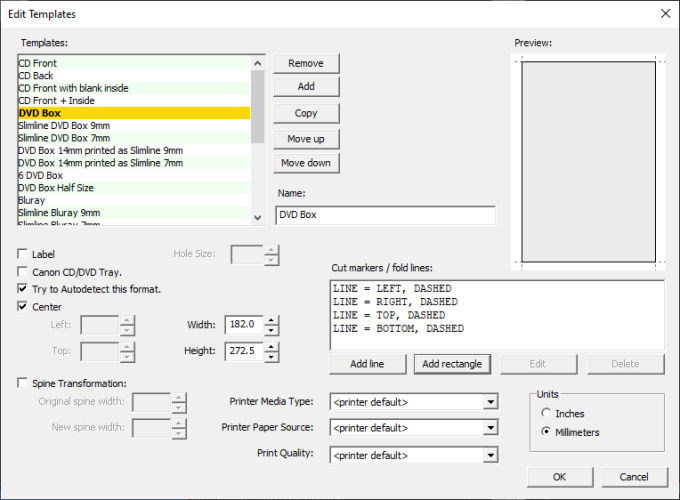Screen dimensions: 680x500
Task: Toggle the Center checkbox
Action: point(23,307)
